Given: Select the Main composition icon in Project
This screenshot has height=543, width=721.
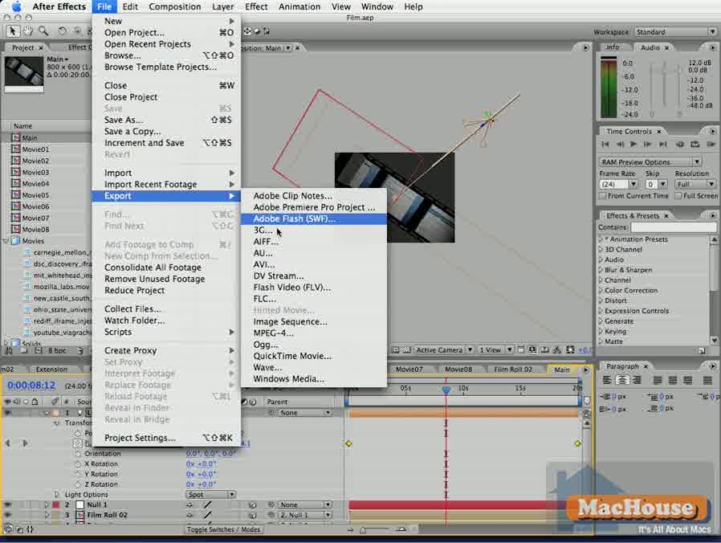Looking at the screenshot, I should tap(16, 138).
